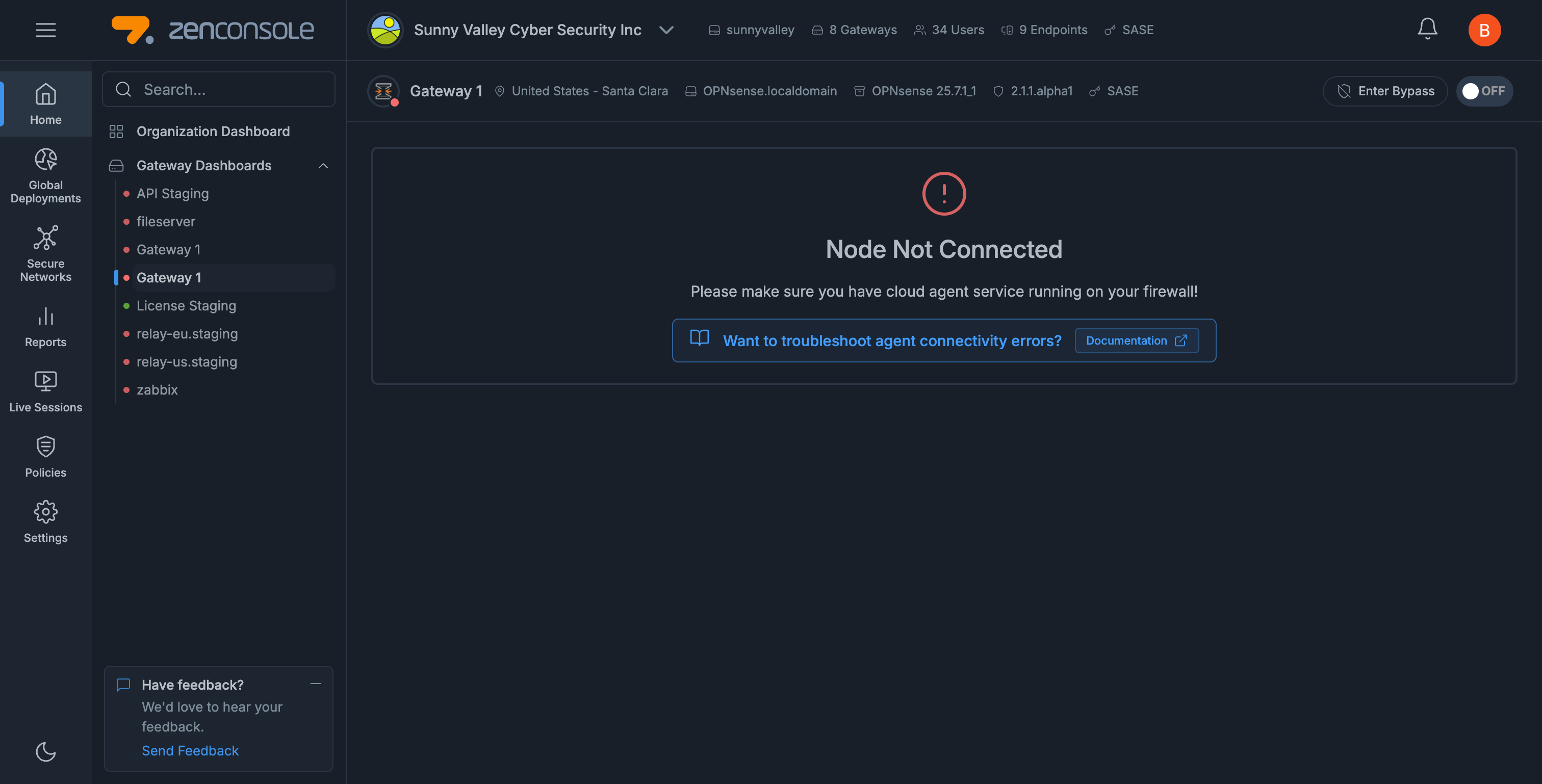The height and width of the screenshot is (784, 1542).
Task: Click the Enter Bypass button
Action: click(1384, 91)
